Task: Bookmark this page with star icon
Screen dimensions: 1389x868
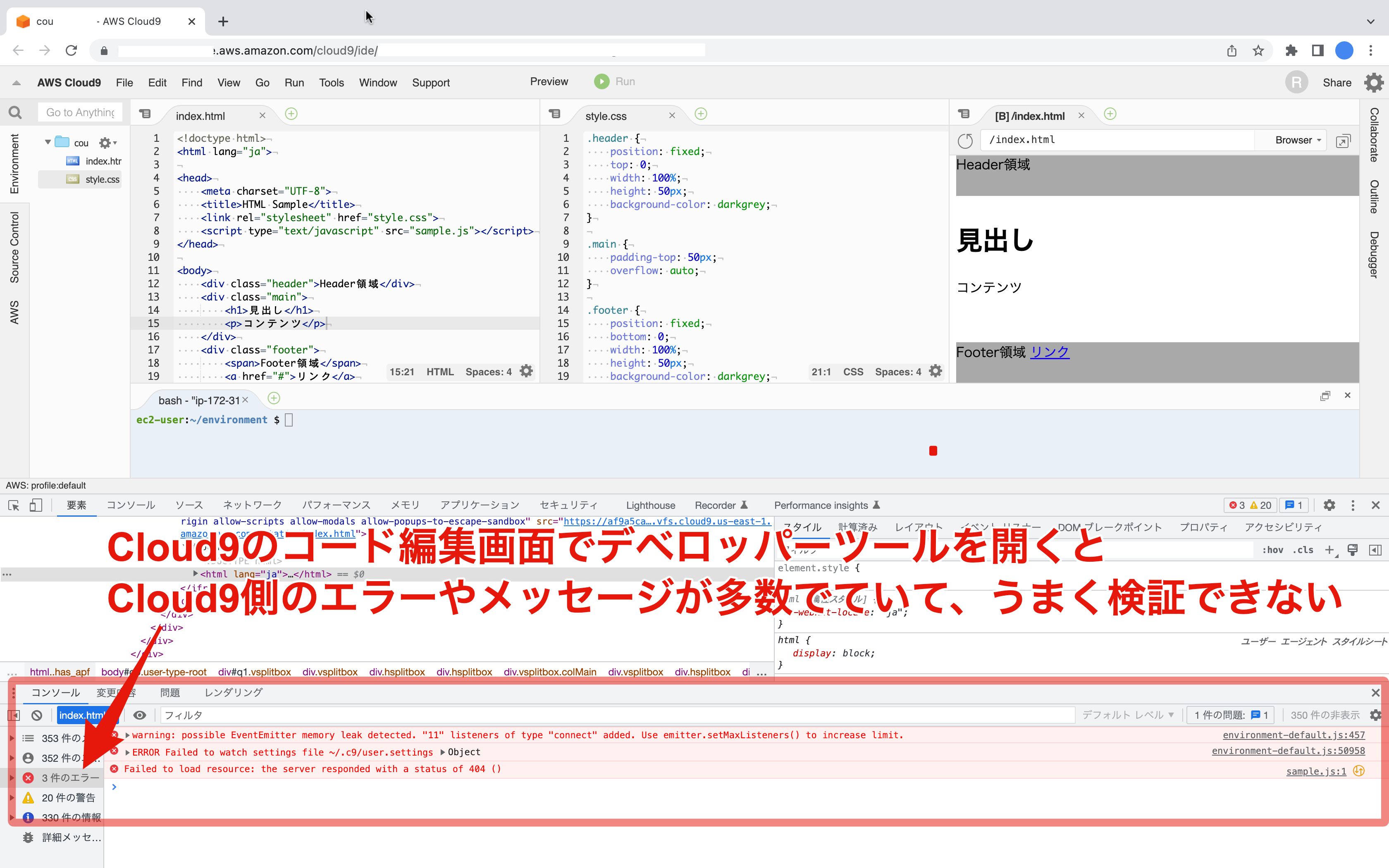Action: [x=1258, y=50]
